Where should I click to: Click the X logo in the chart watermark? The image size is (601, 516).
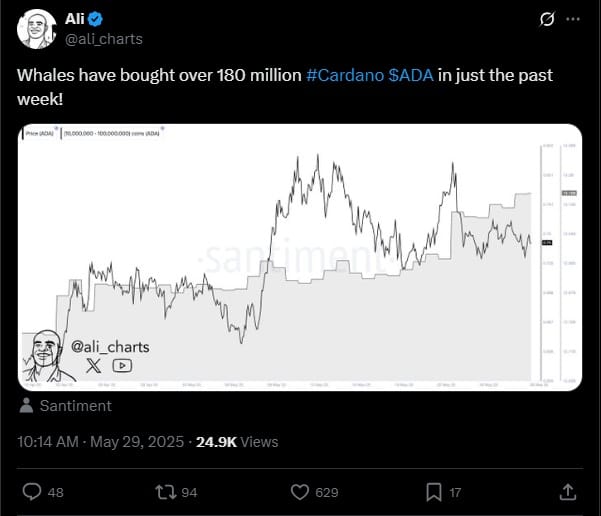click(x=93, y=366)
